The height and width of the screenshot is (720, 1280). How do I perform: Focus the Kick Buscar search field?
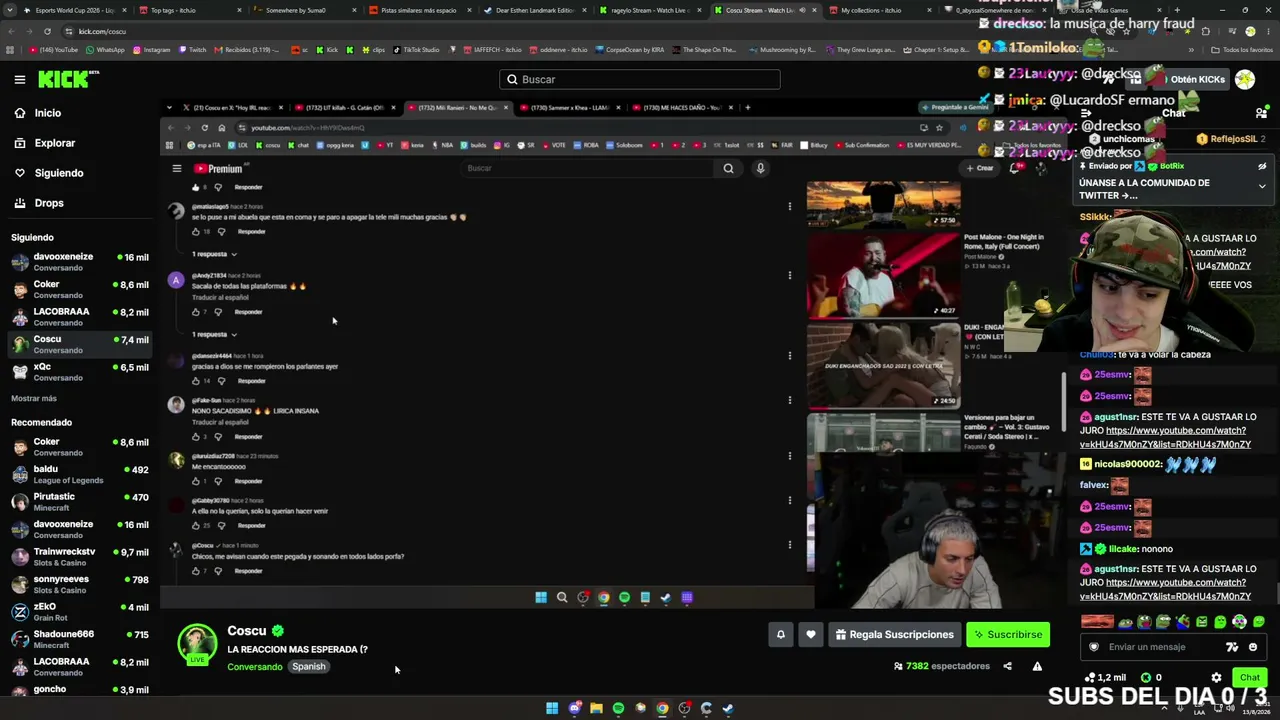640,79
